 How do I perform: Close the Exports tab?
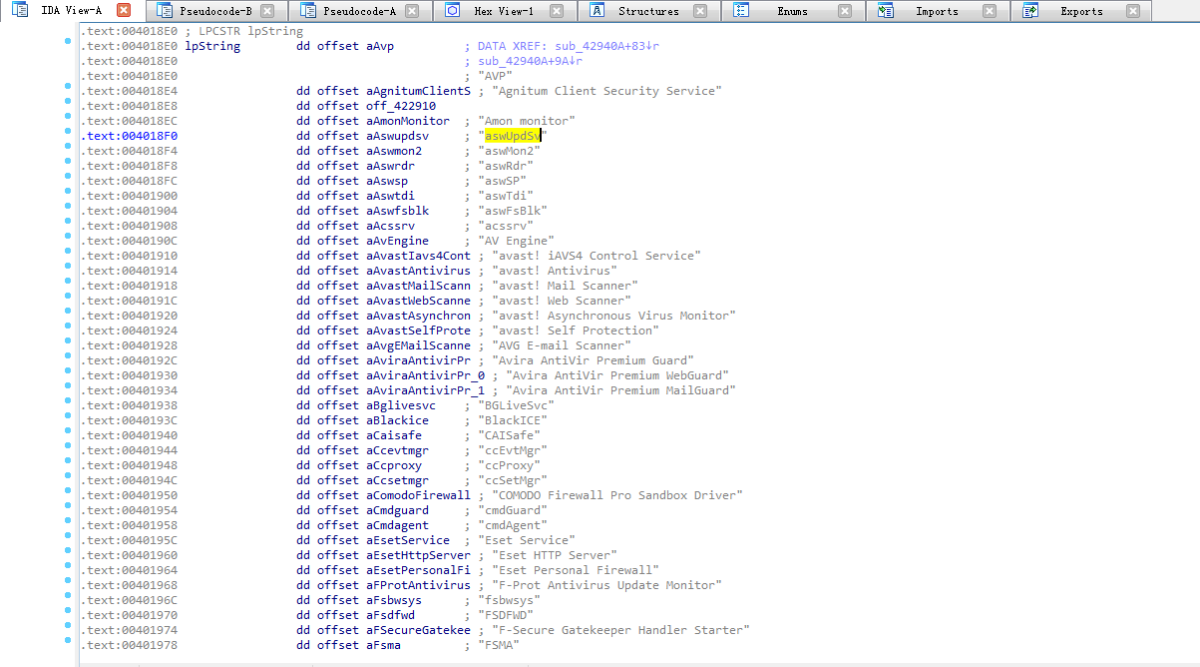point(1132,11)
